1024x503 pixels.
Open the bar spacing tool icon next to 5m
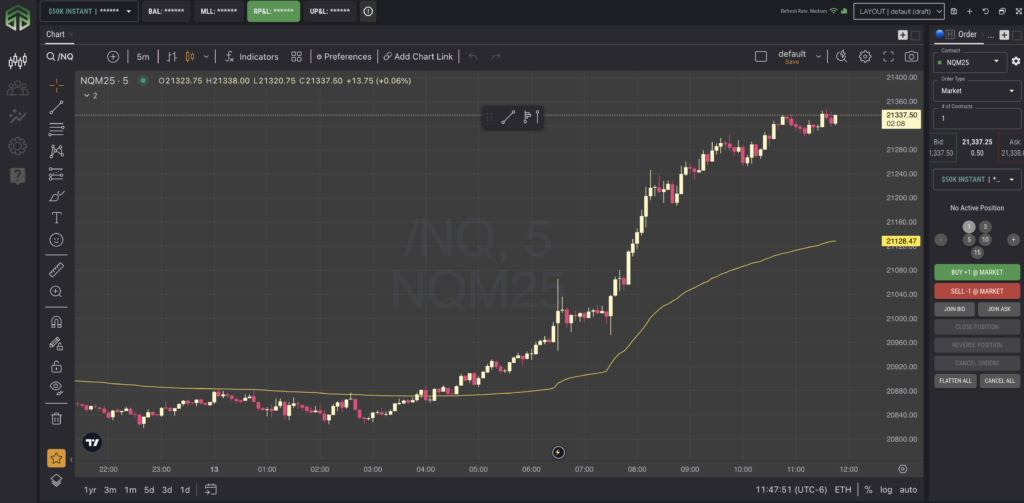pyautogui.click(x=172, y=57)
